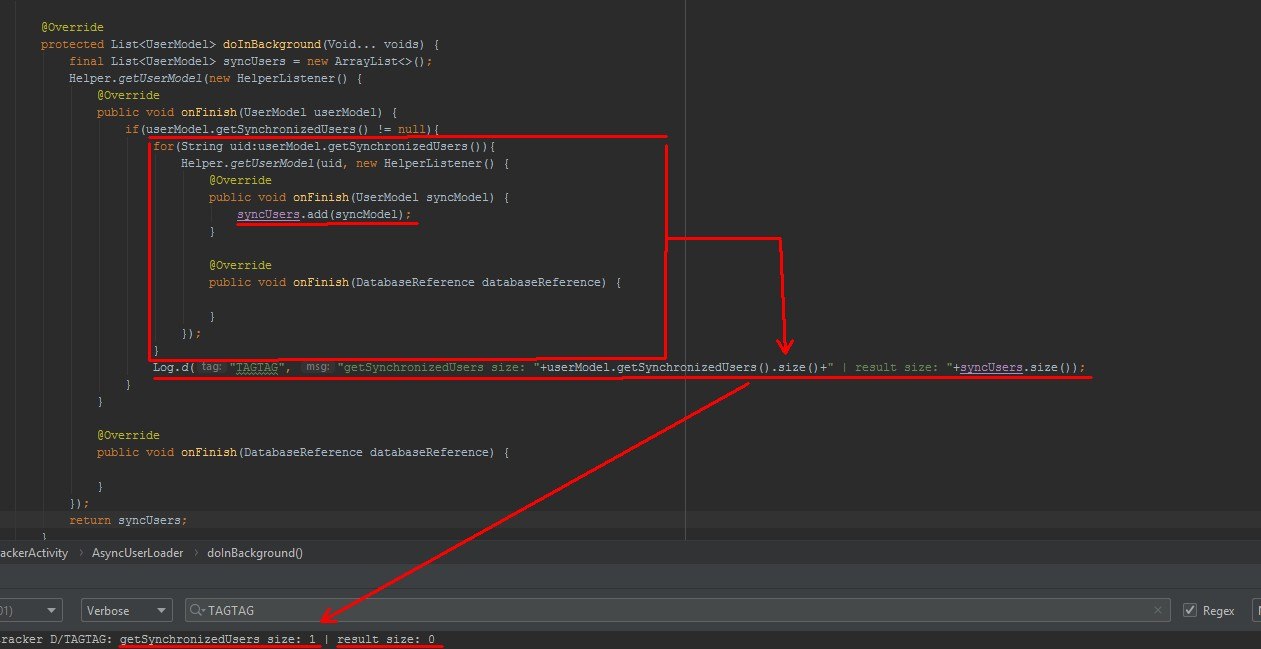Select AsyncUserLoader in the breadcrumb bar
The height and width of the screenshot is (649, 1261).
[x=138, y=552]
